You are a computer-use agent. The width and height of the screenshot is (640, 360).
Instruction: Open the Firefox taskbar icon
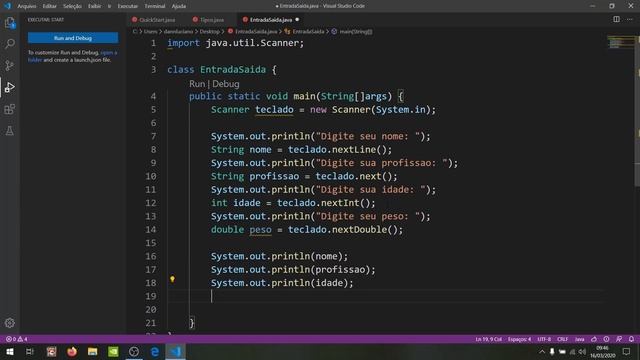pyautogui.click(x=72, y=351)
